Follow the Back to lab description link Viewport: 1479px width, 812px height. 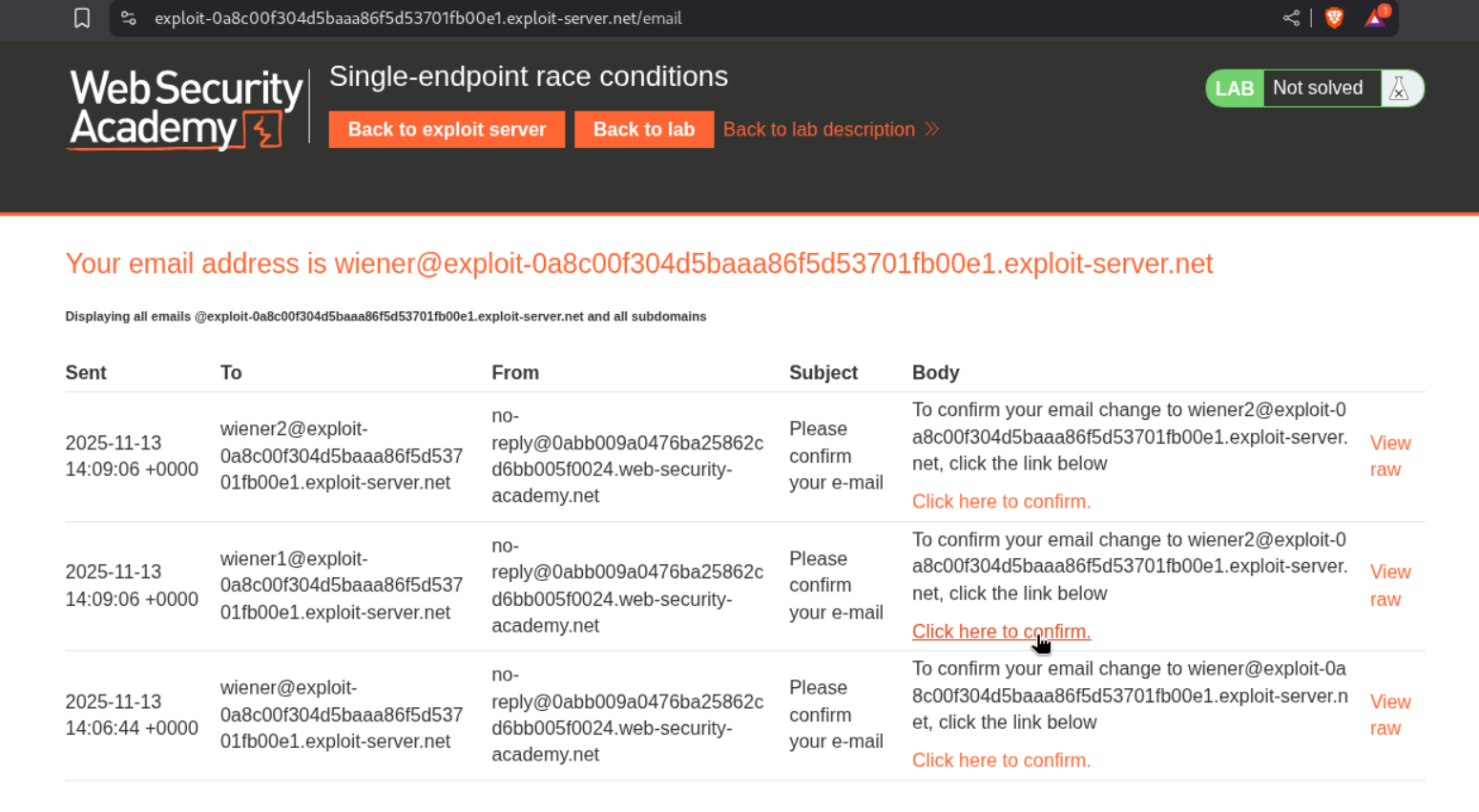pyautogui.click(x=819, y=130)
